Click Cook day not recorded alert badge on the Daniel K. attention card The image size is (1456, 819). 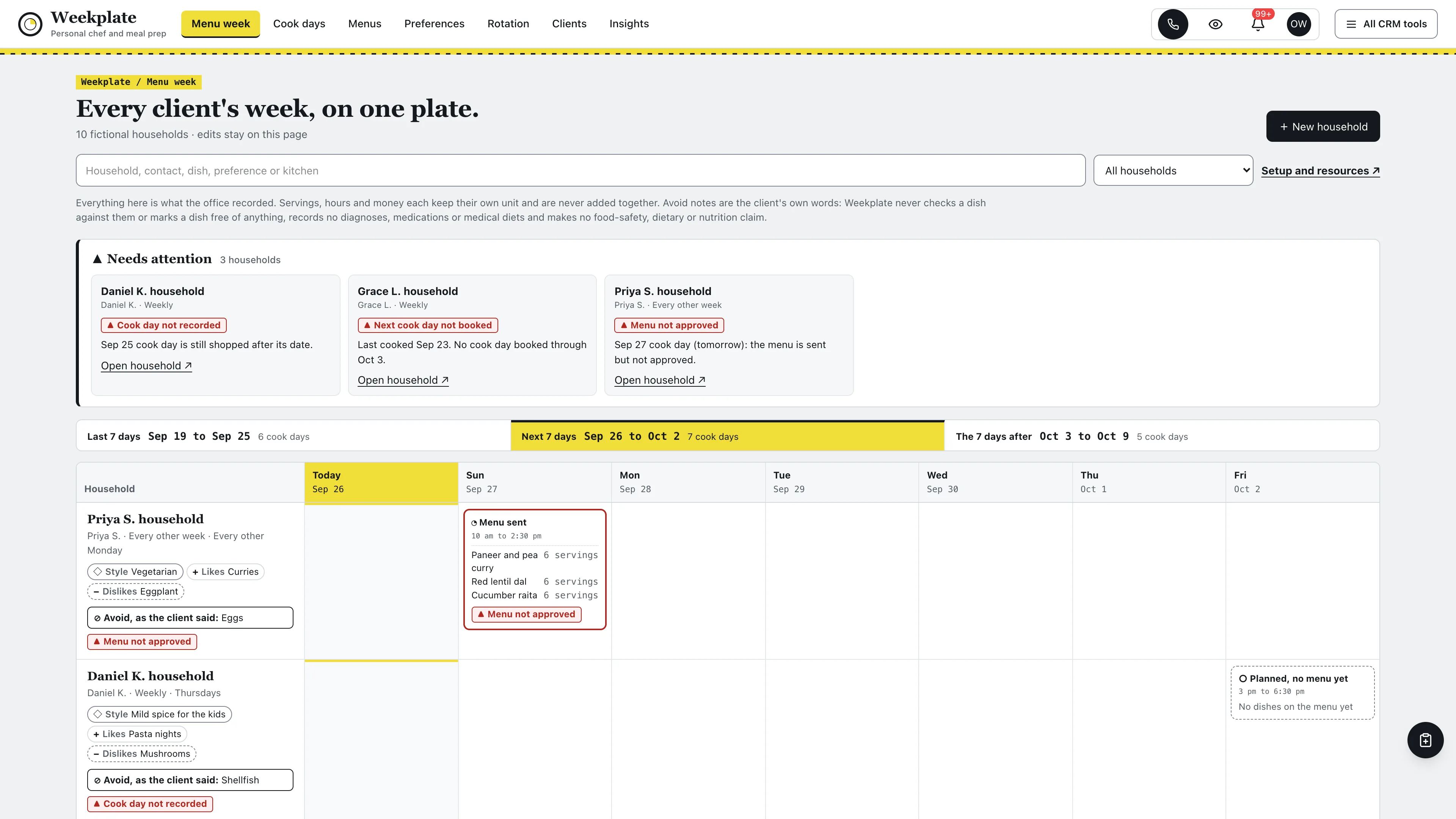point(163,325)
